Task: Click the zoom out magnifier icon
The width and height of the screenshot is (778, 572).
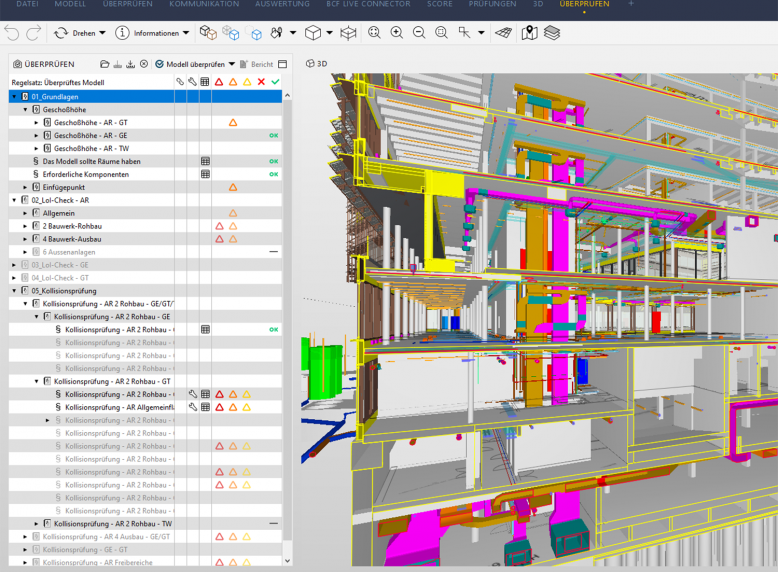Action: tap(419, 33)
